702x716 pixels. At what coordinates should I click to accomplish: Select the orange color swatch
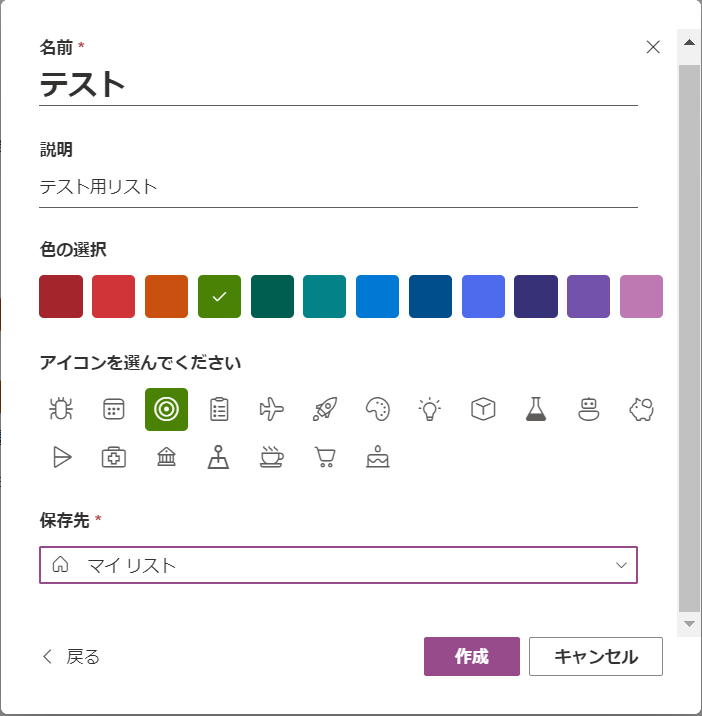(166, 296)
